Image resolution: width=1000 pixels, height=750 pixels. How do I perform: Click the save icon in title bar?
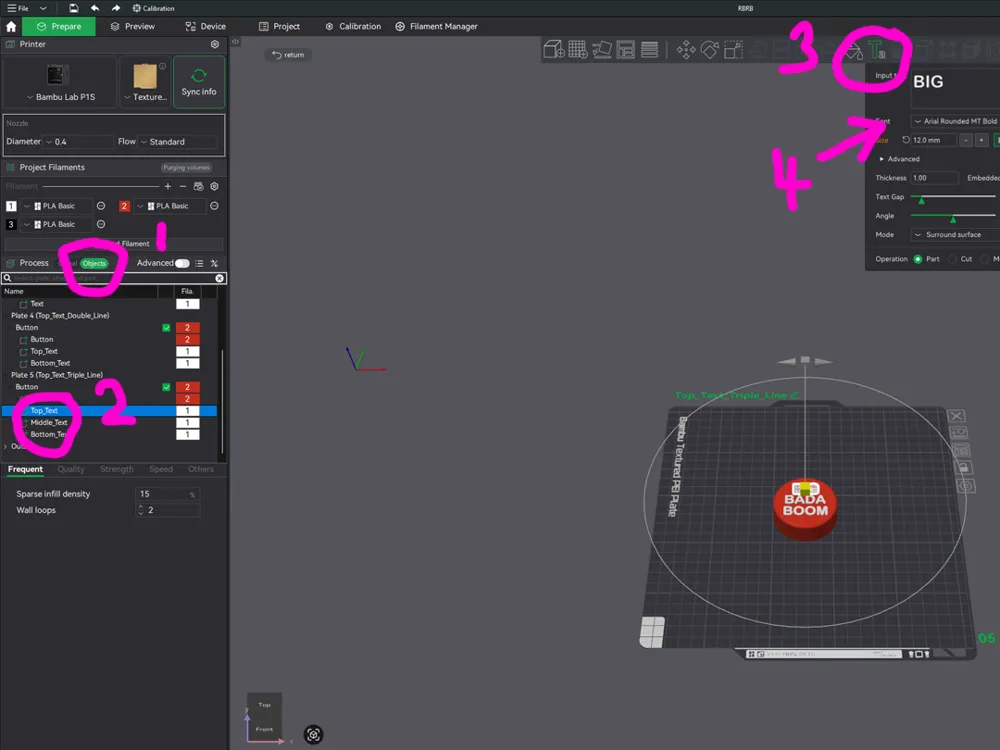(74, 8)
